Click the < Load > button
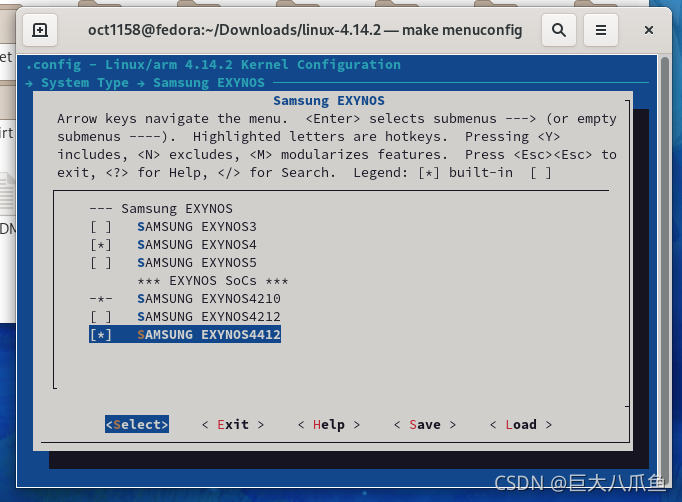Screen dimensions: 682x502 (521, 424)
